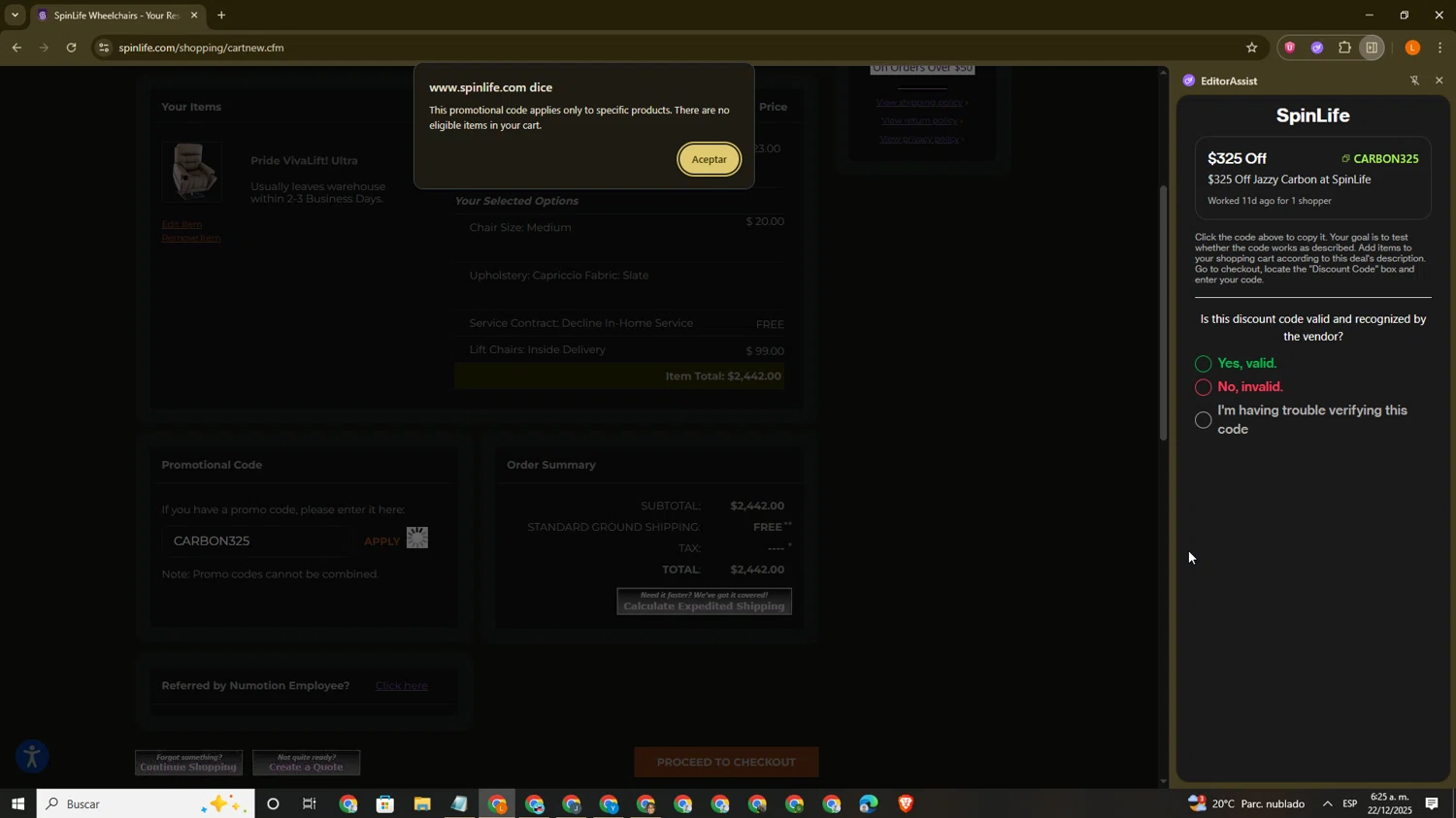Click the Create a Quote button
The width and height of the screenshot is (1456, 818).
coord(306,763)
